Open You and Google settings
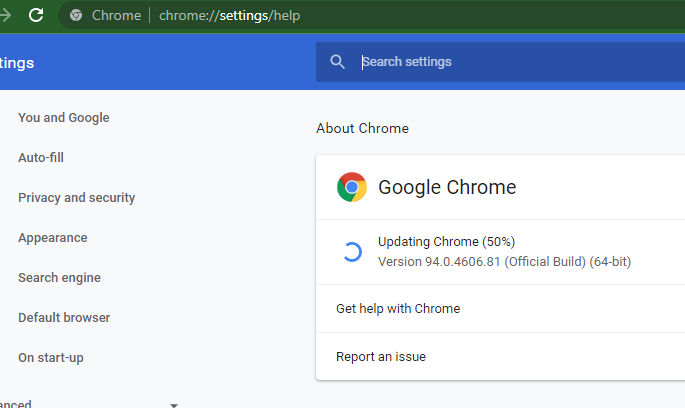685x408 pixels. pos(64,118)
